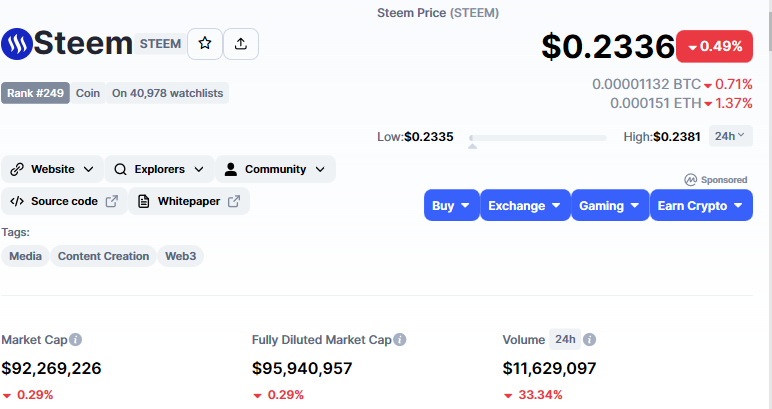This screenshot has height=409, width=772.
Task: Open the Buy menu
Action: click(x=452, y=206)
